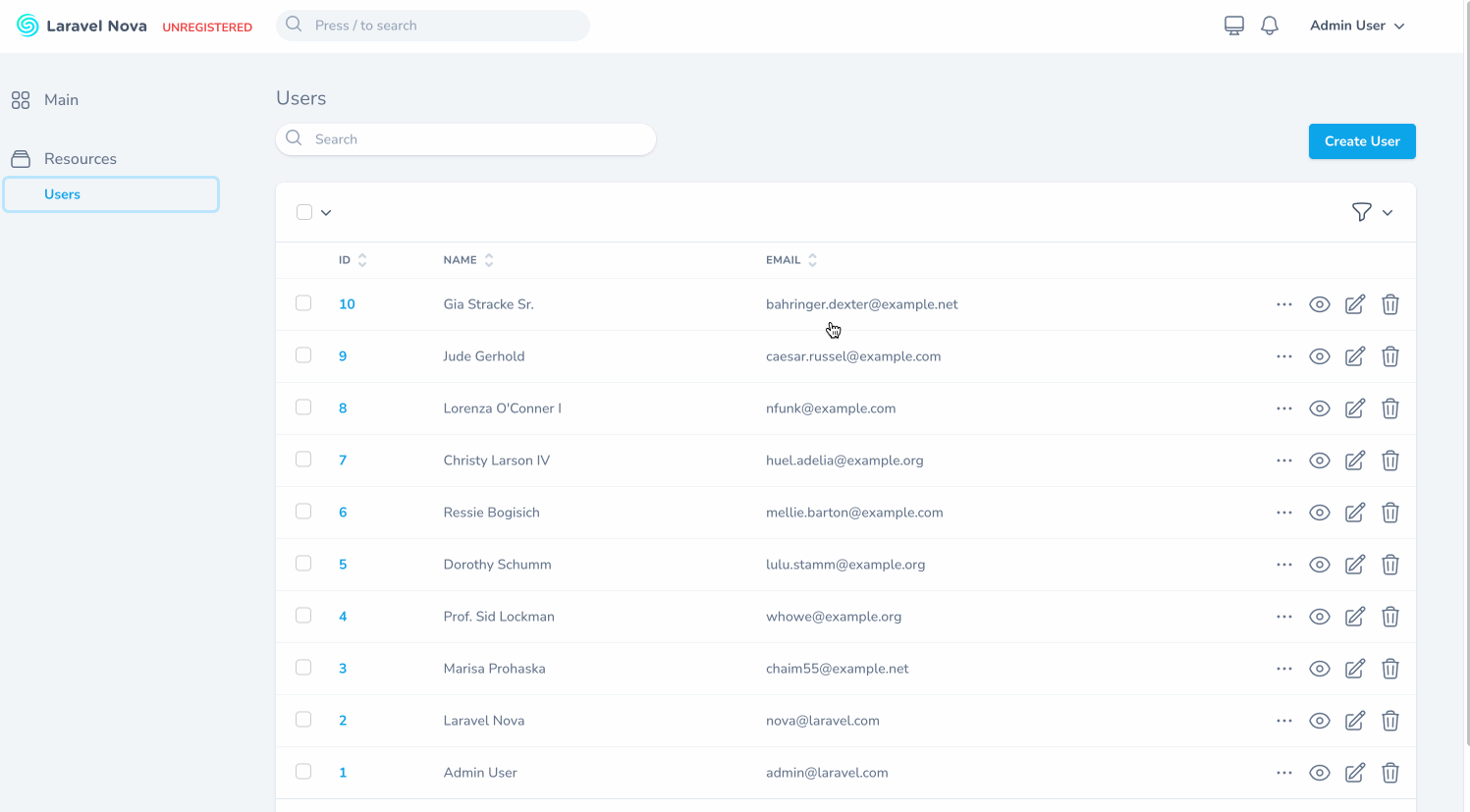View details of Gia Stracke Sr.
The height and width of the screenshot is (812, 1470).
pos(1320,304)
